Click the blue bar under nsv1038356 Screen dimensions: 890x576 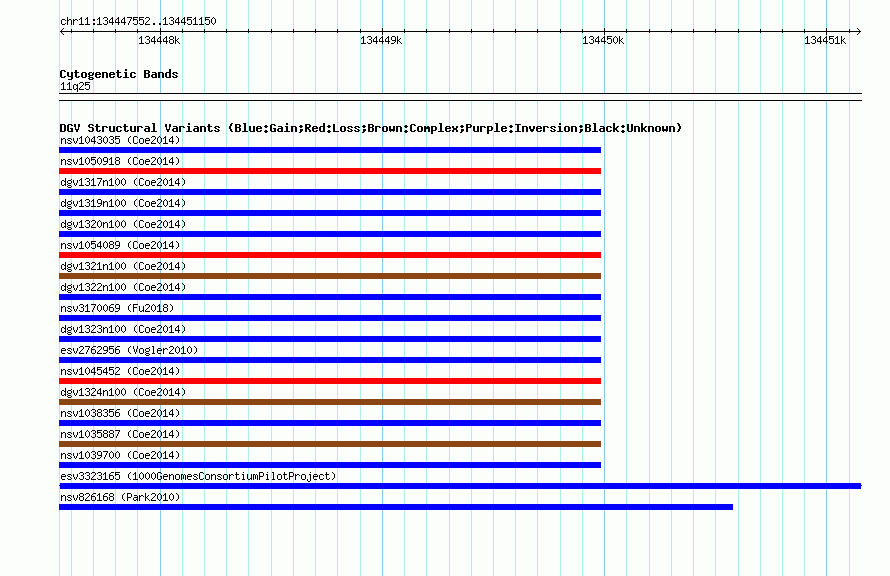330,423
